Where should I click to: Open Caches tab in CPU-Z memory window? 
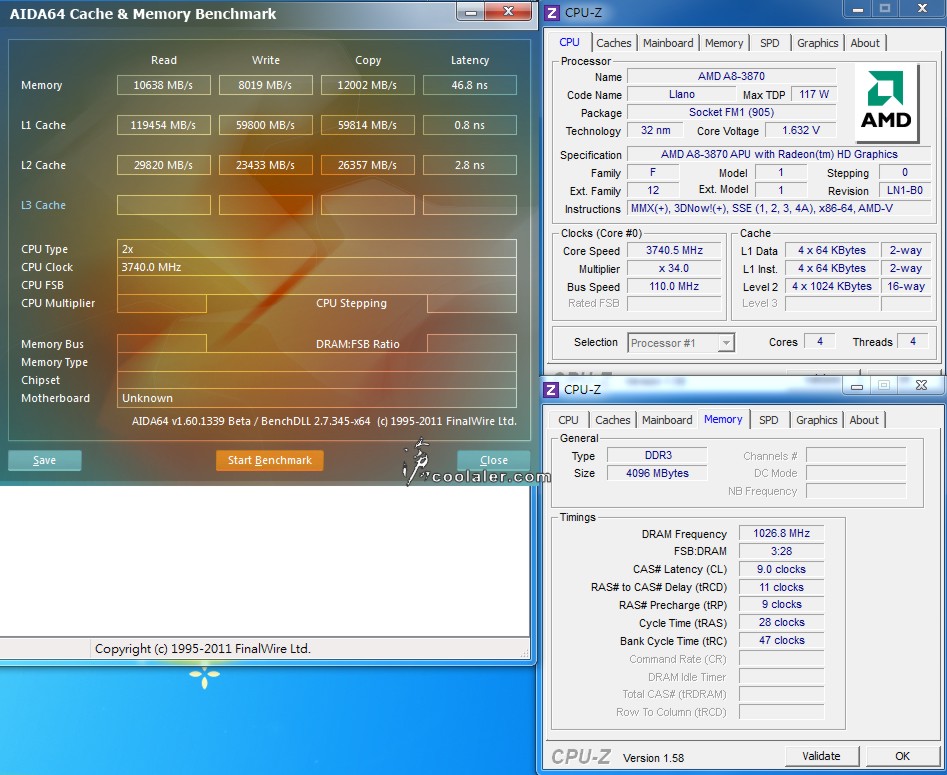[612, 420]
